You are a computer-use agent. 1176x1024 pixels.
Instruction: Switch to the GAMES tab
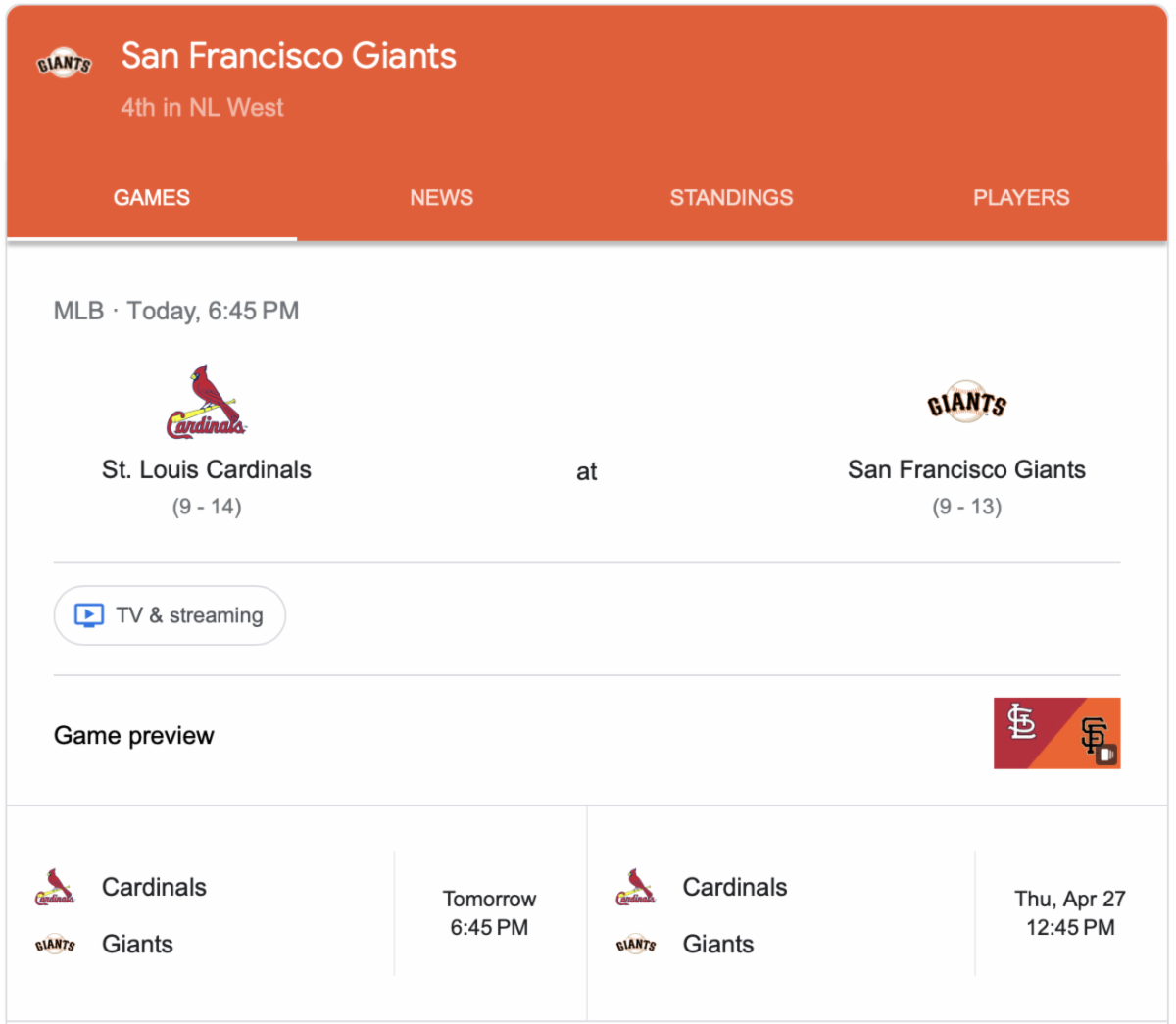point(152,198)
